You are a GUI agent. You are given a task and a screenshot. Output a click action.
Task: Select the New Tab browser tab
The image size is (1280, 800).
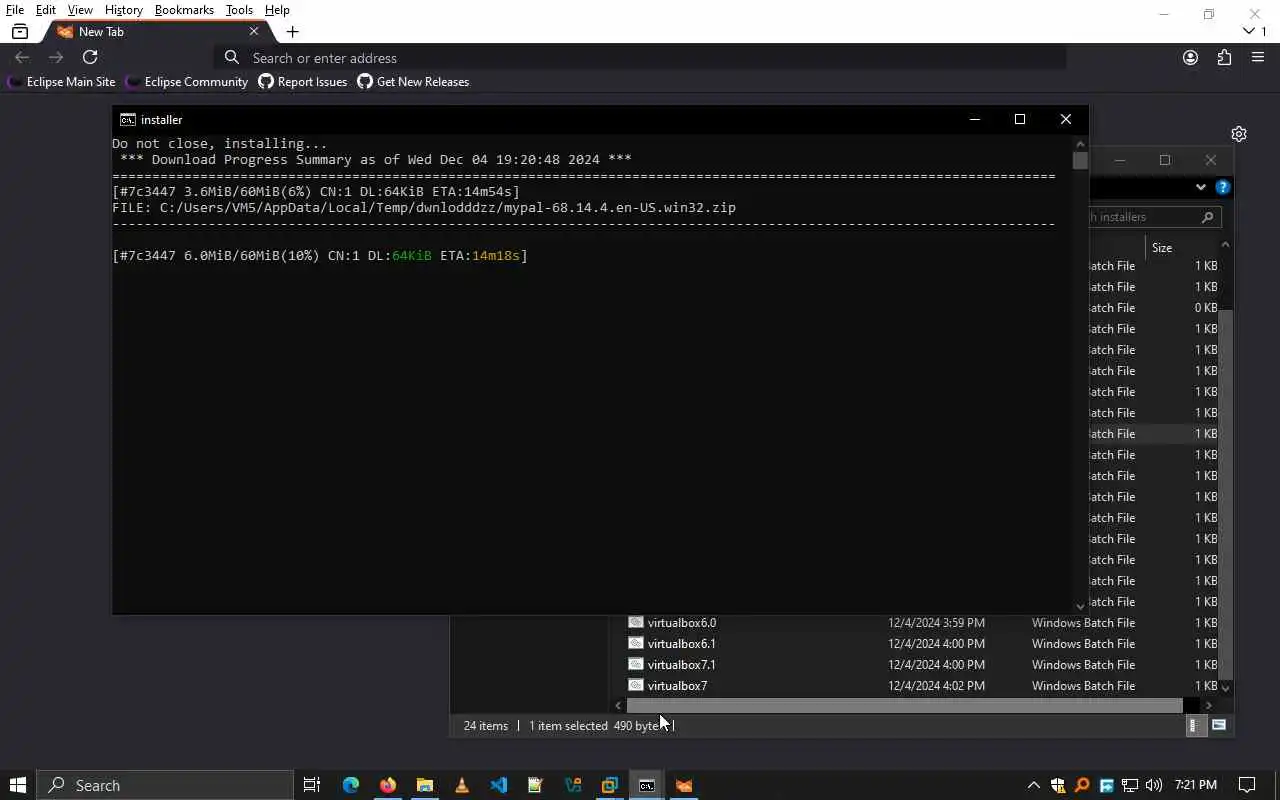click(x=158, y=32)
